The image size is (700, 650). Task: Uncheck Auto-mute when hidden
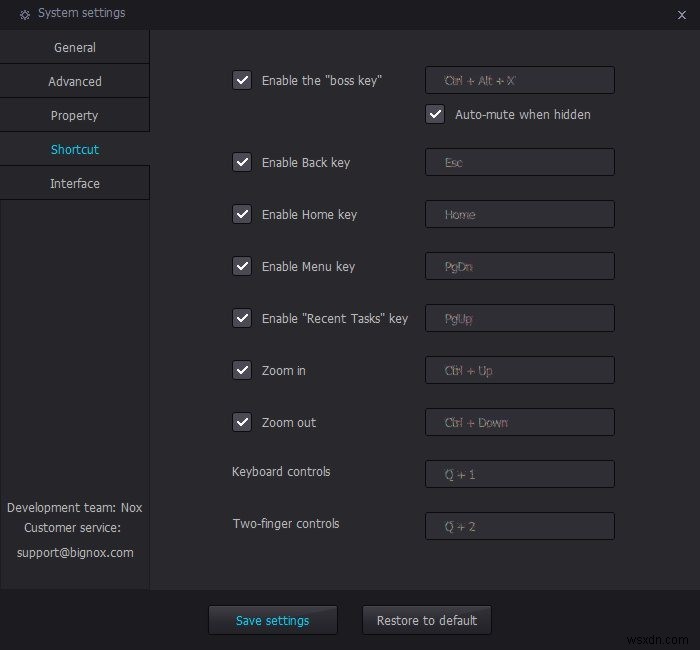pos(435,114)
